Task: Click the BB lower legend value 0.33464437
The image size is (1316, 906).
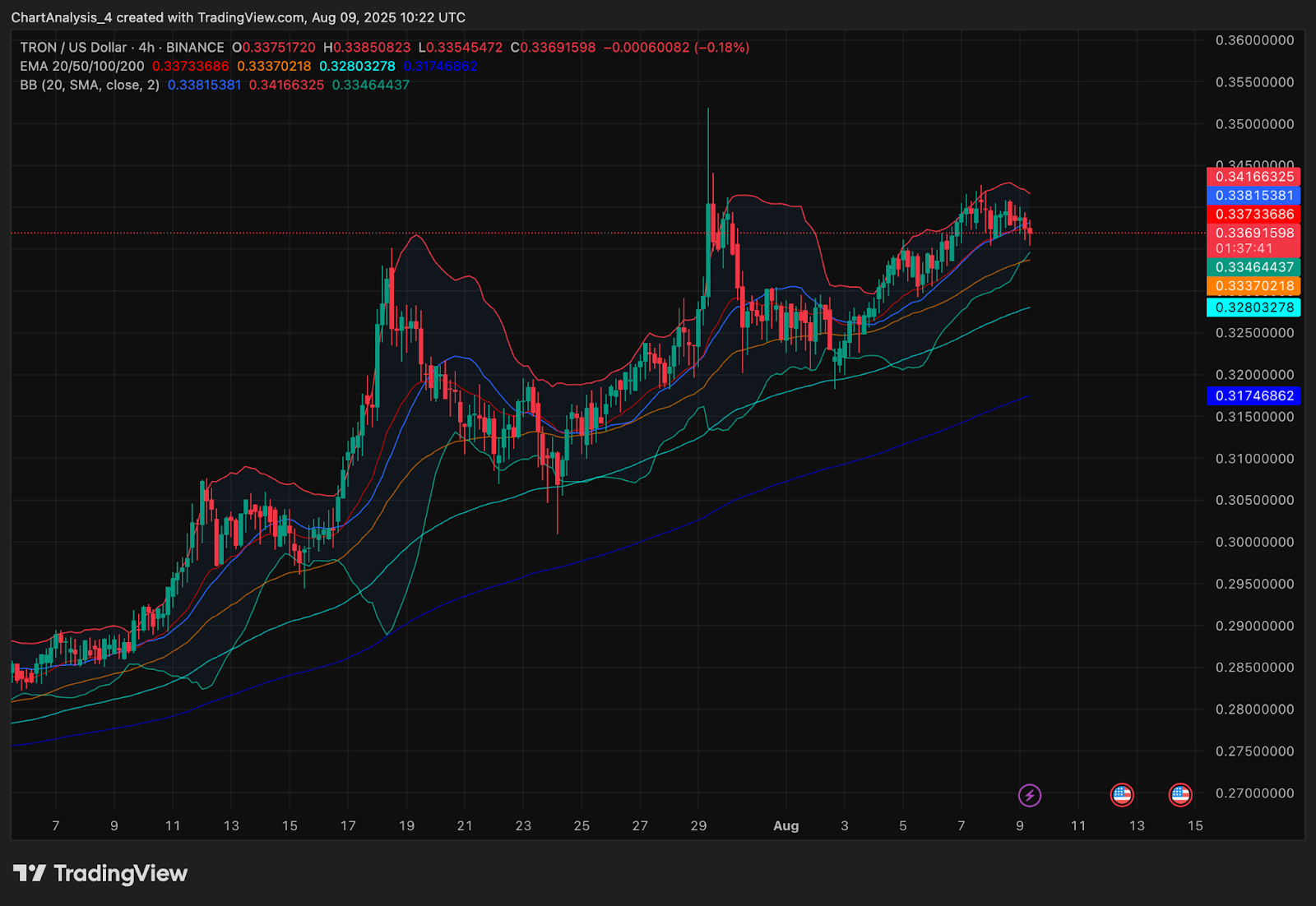Action: coord(371,85)
